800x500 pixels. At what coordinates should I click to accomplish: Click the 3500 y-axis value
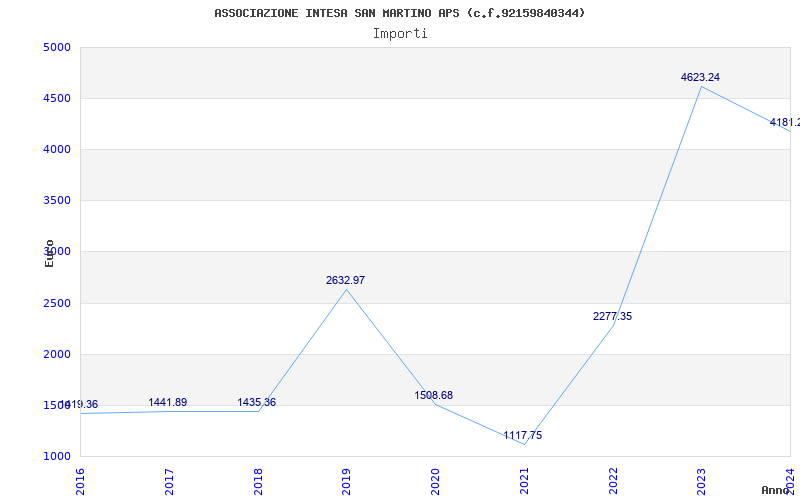coord(57,201)
